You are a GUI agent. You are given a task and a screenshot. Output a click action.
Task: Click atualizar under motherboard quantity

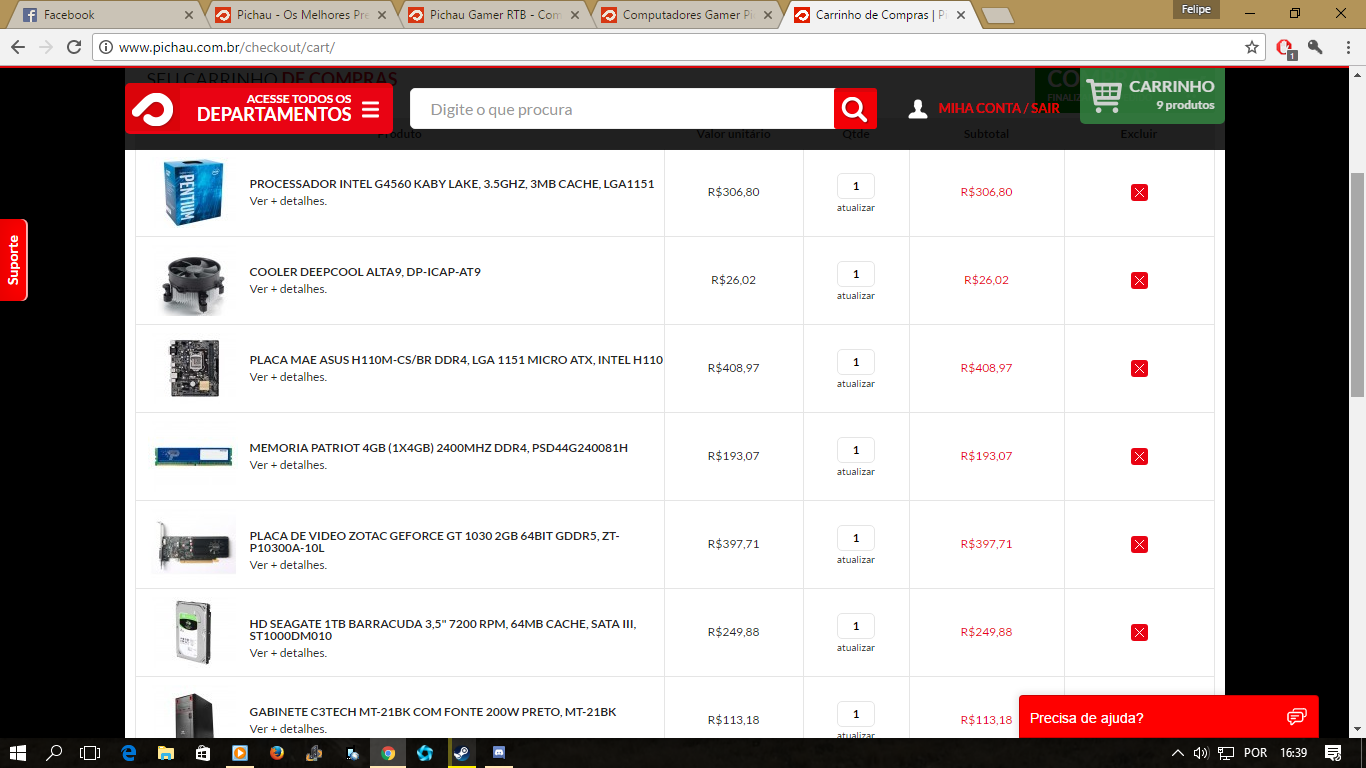tap(856, 384)
